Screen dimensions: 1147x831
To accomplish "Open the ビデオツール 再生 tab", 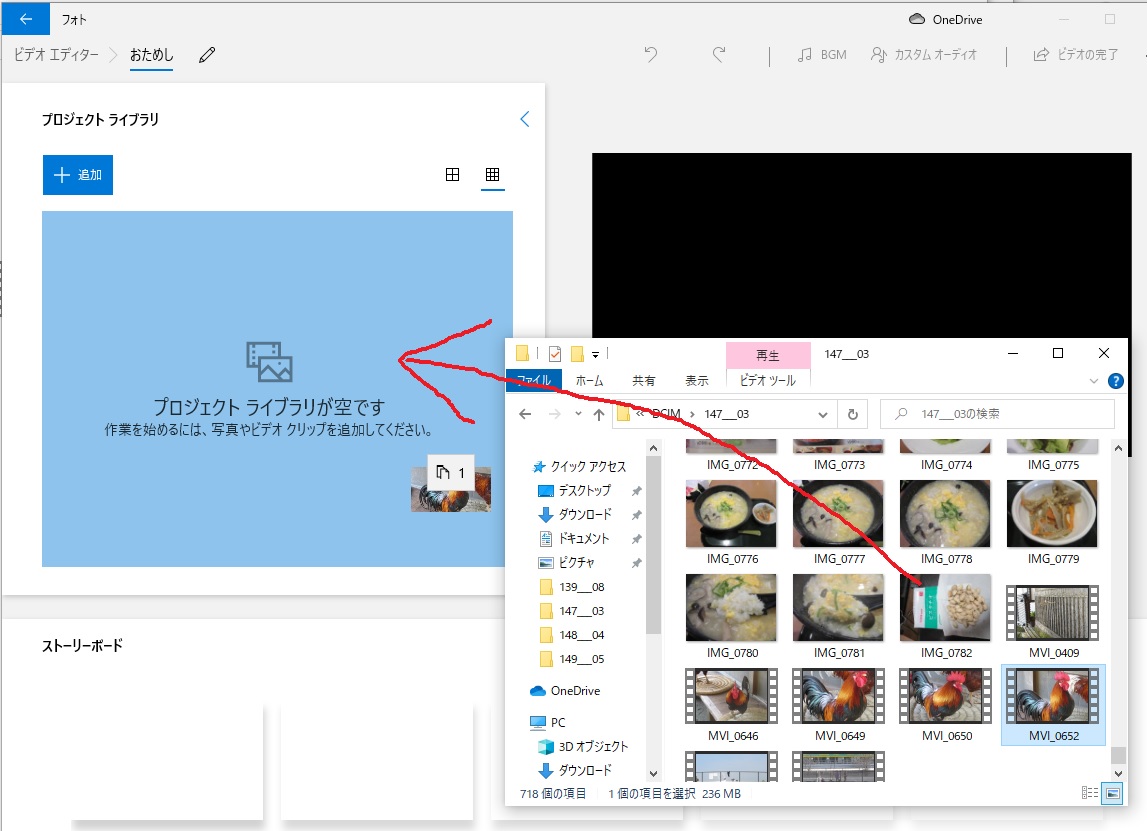I will pyautogui.click(x=767, y=356).
